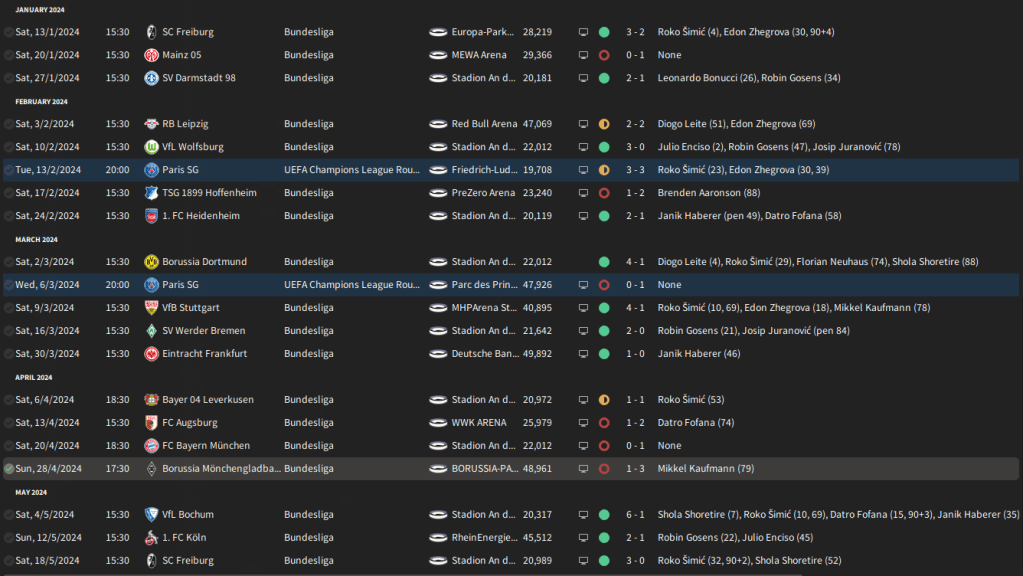Screen dimensions: 1023x576
Task: View the 4 - 1 result against VfB Stuttgart
Action: 635,308
